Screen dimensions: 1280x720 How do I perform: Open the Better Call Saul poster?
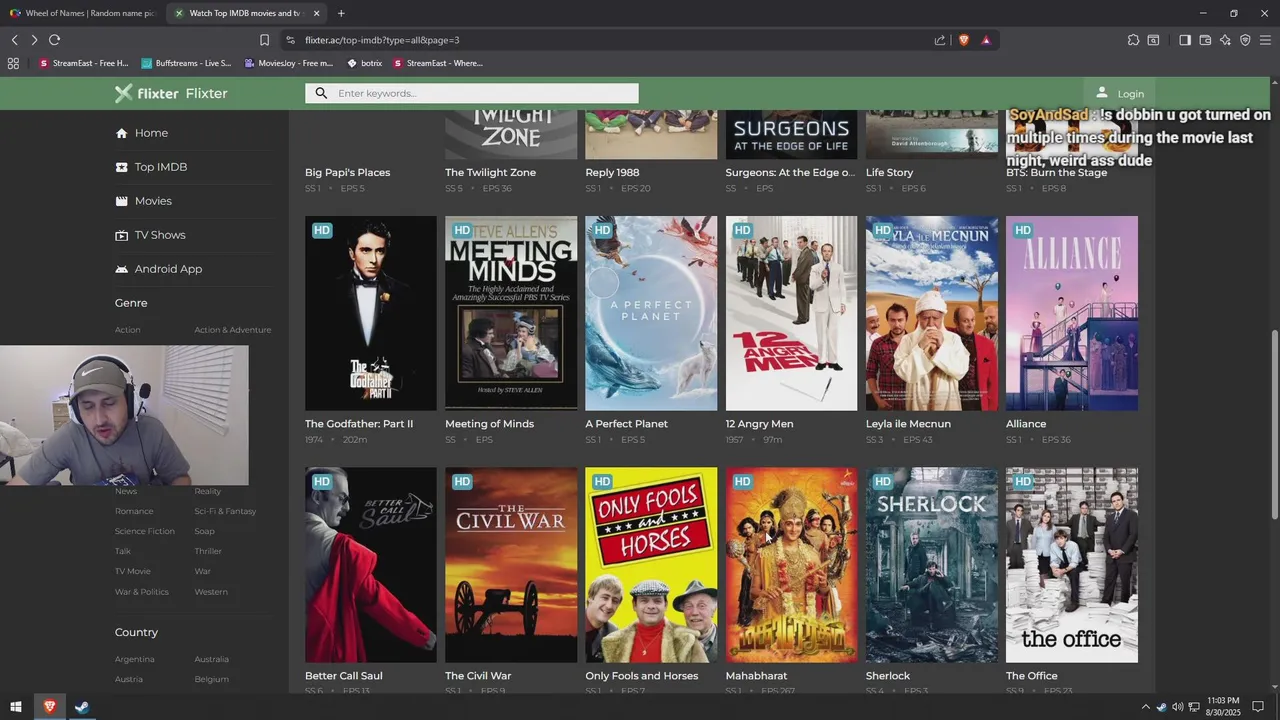click(x=371, y=565)
